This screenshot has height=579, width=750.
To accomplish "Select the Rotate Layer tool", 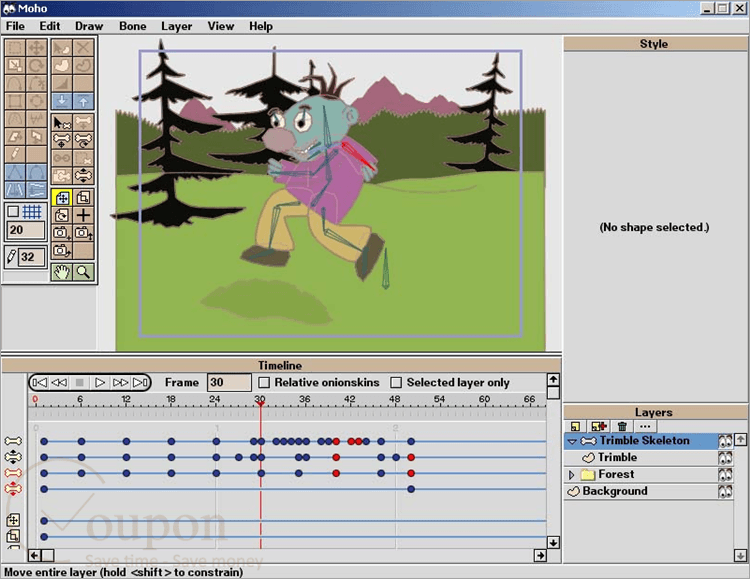I will click(62, 215).
